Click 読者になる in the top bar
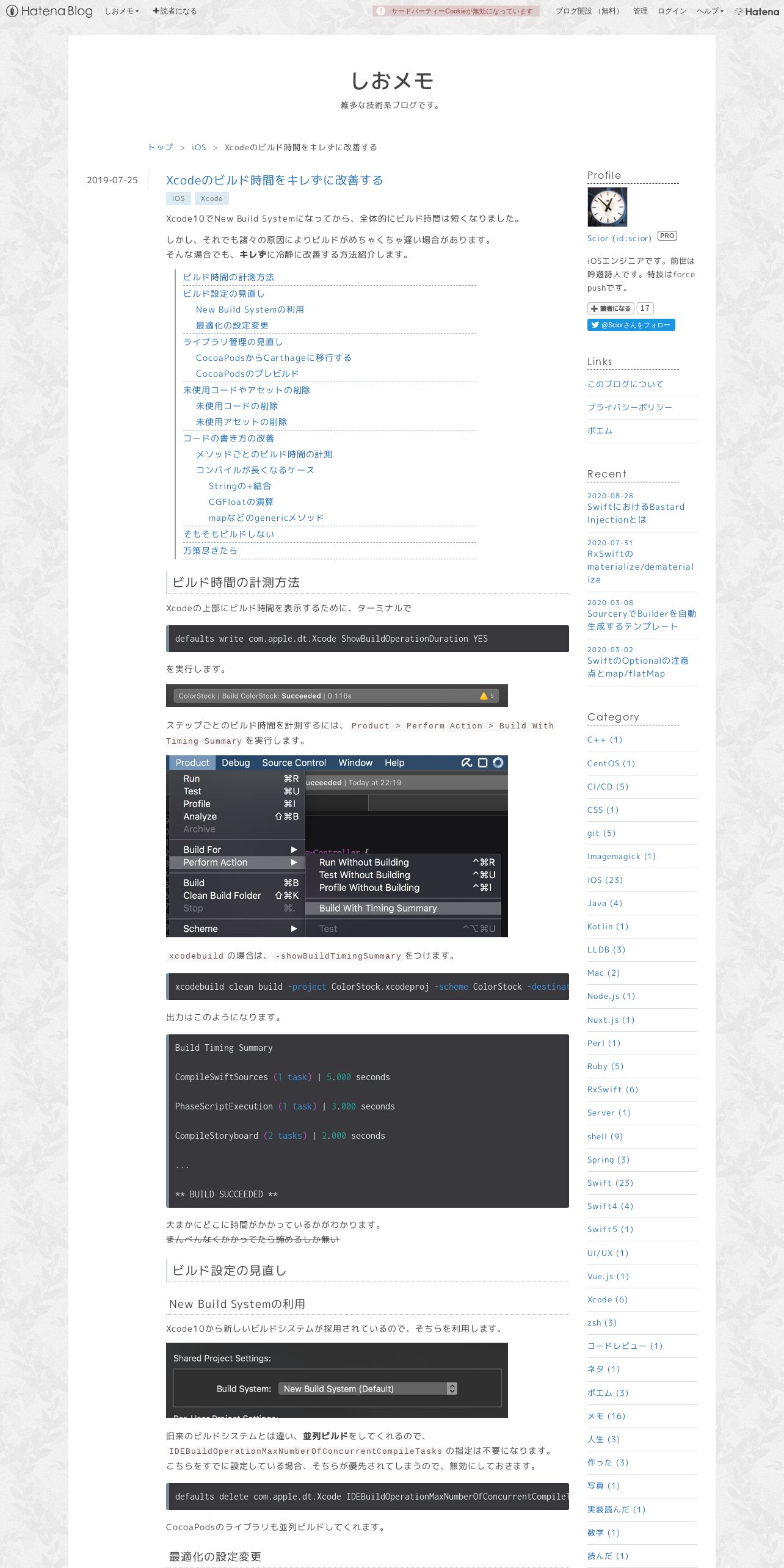Viewport: 784px width, 1568px height. coord(175,11)
